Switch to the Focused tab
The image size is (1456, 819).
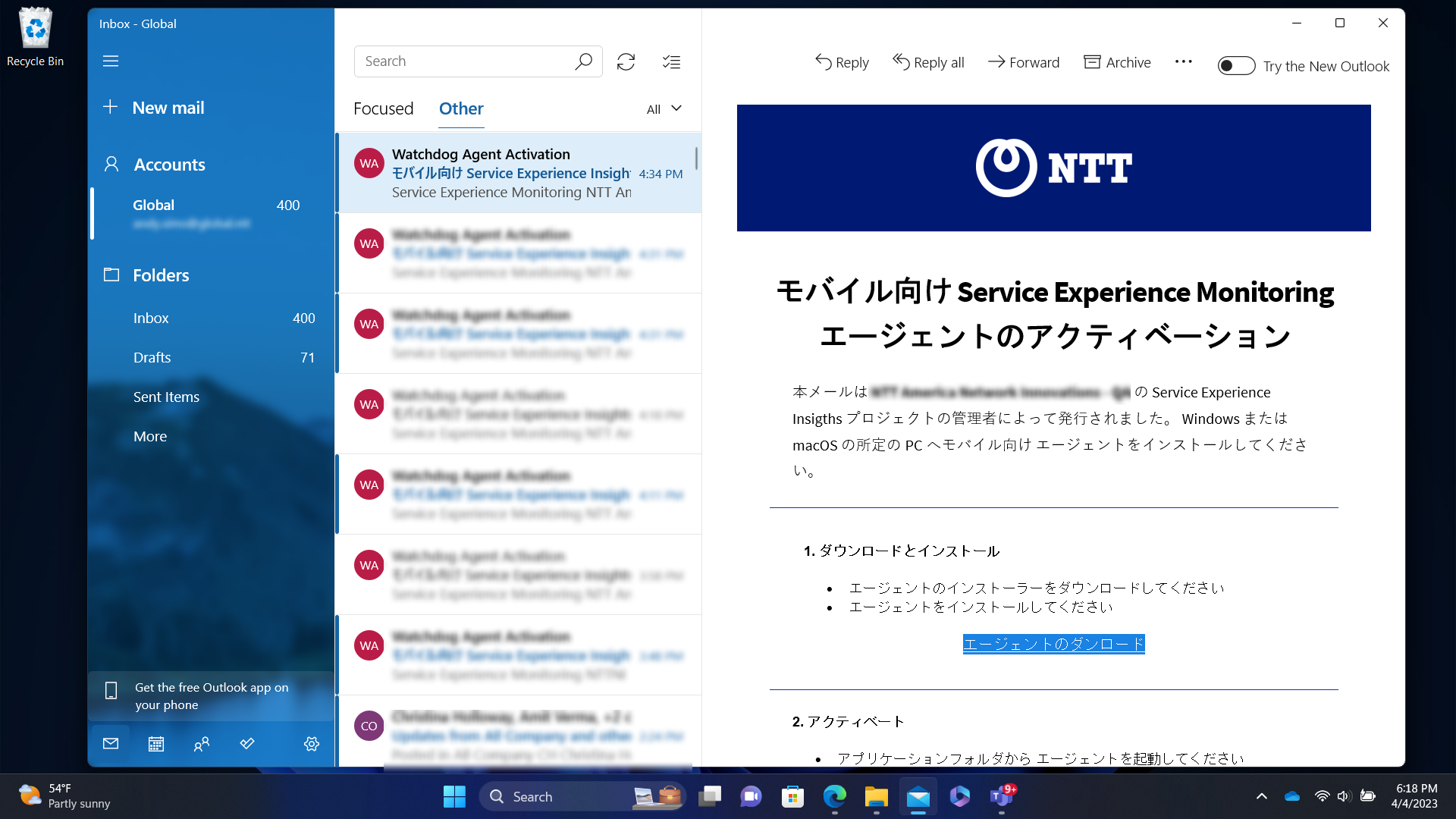pyautogui.click(x=384, y=108)
